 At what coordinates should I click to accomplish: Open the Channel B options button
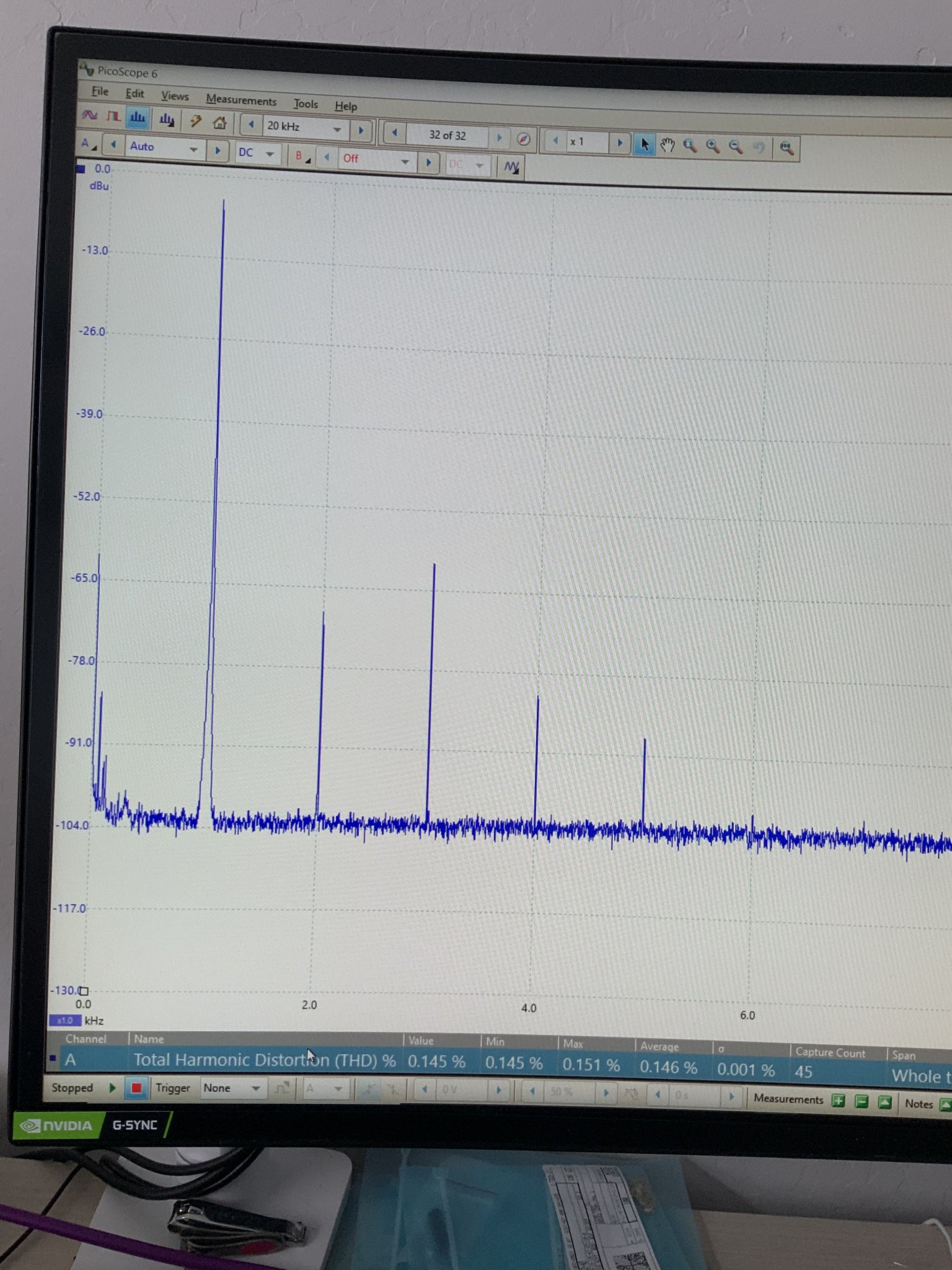pos(302,156)
